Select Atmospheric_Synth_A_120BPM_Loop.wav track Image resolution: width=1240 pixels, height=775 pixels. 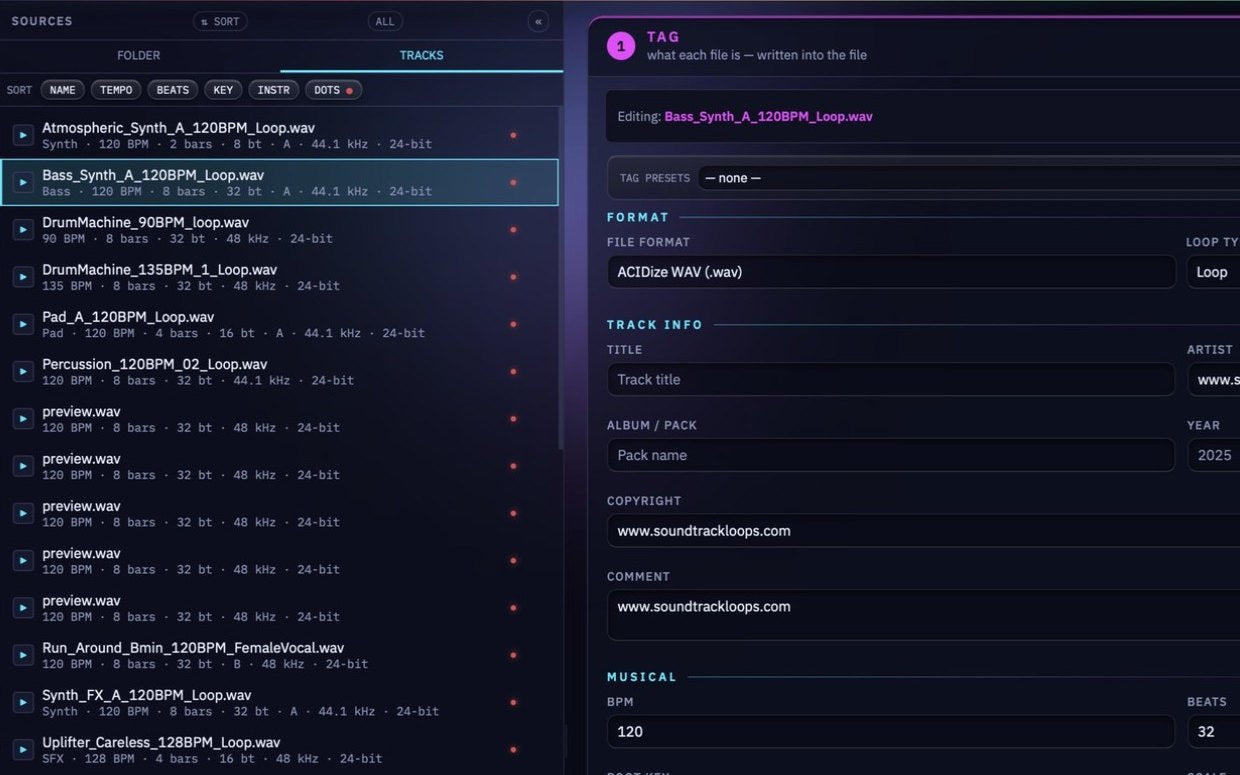[279, 135]
